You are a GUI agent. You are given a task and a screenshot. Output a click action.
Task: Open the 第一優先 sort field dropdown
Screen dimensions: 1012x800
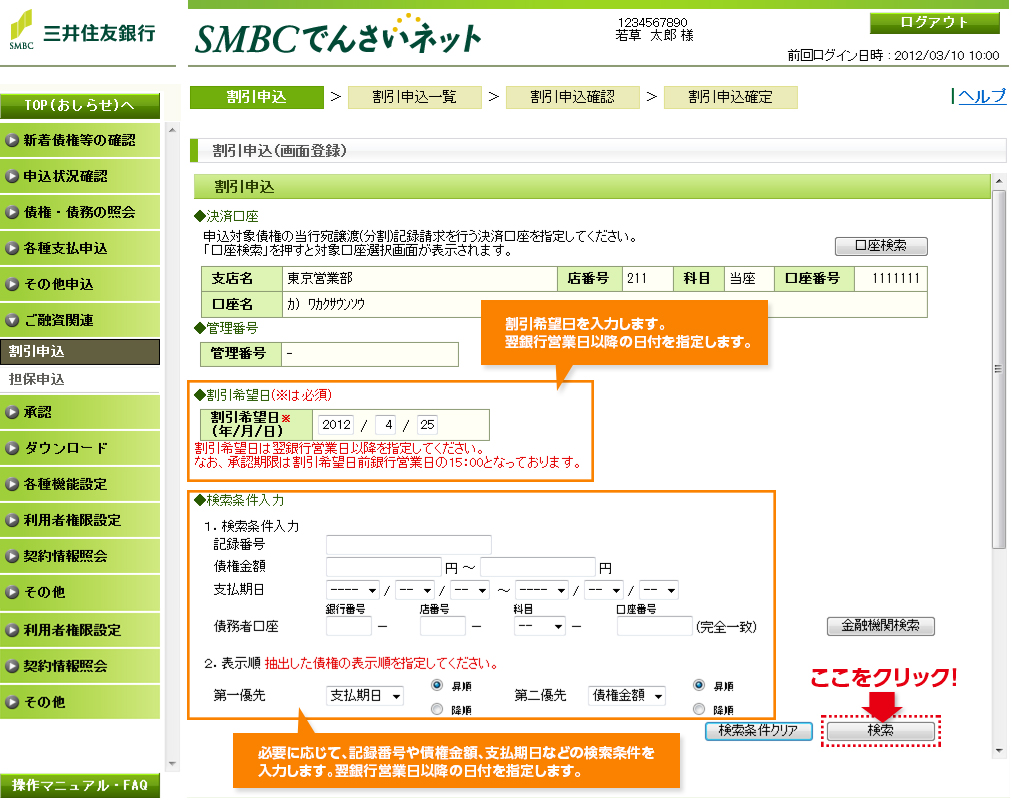(x=365, y=695)
